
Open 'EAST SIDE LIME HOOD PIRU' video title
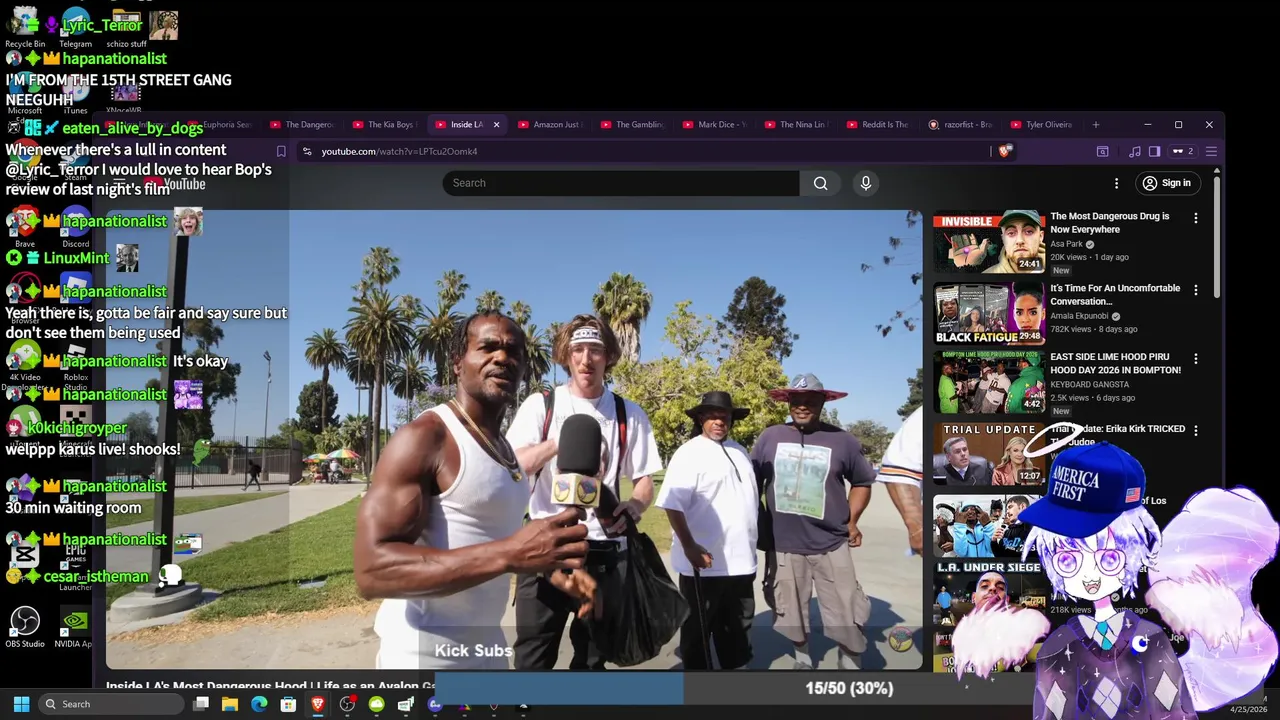pos(1115,364)
